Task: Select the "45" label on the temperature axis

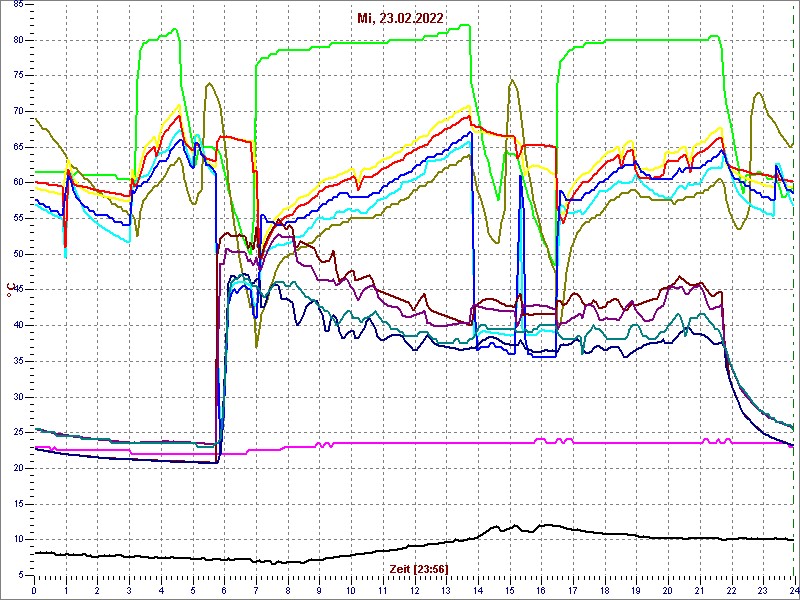Action: (x=18, y=290)
